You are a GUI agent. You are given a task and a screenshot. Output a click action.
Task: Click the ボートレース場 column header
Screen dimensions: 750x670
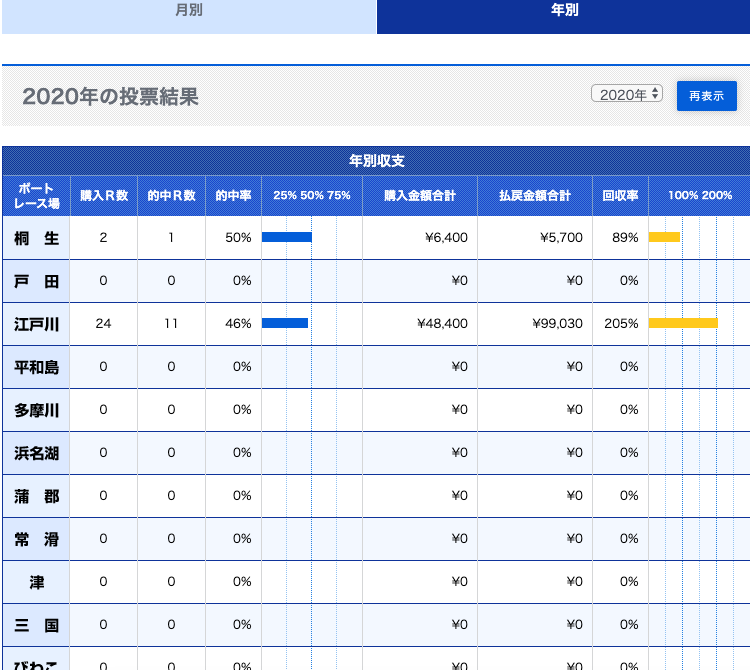point(36,196)
